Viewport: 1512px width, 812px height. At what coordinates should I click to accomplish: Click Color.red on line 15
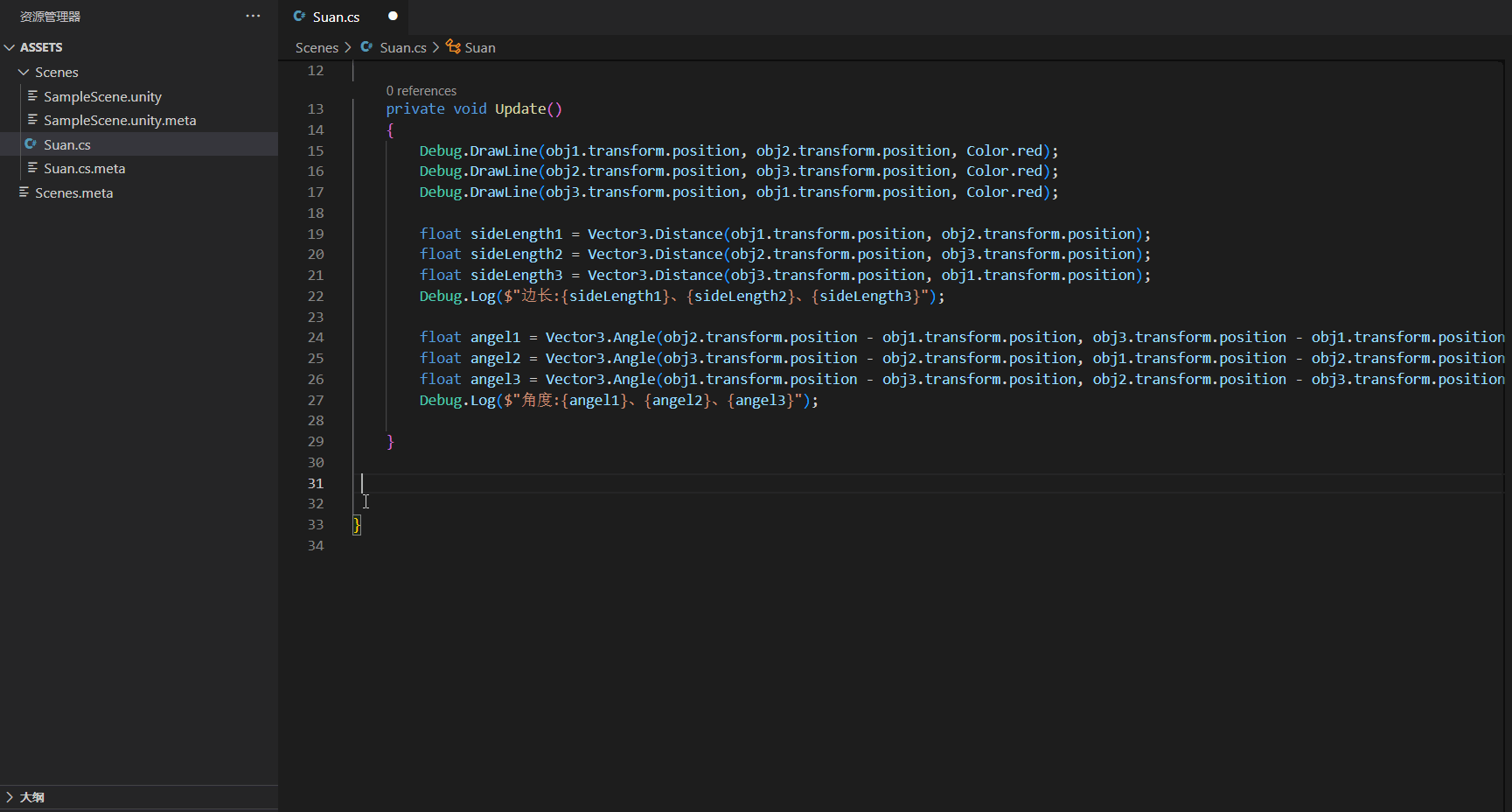pyautogui.click(x=1005, y=151)
